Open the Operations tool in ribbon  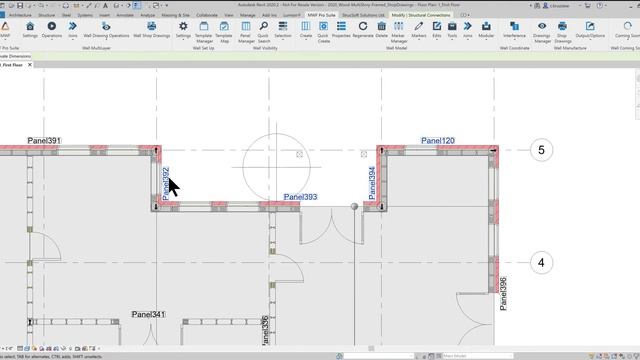(52, 29)
